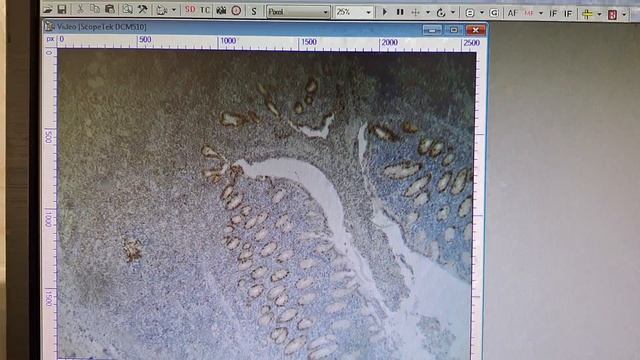This screenshot has width=640, height=360.
Task: Open the capture source dropdown arrow
Action: pyautogui.click(x=174, y=10)
